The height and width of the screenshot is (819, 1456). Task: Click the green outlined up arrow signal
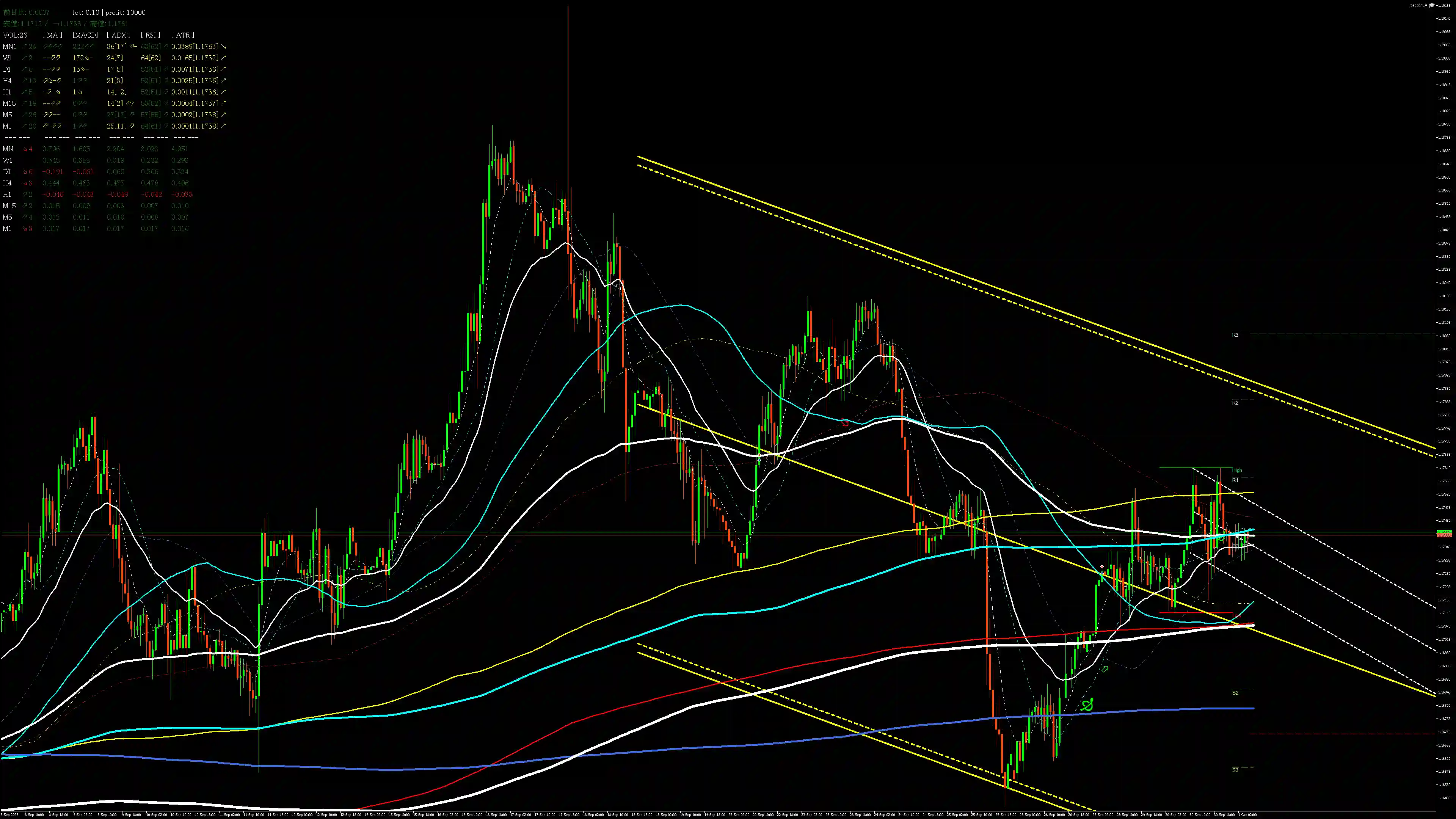click(x=1105, y=669)
